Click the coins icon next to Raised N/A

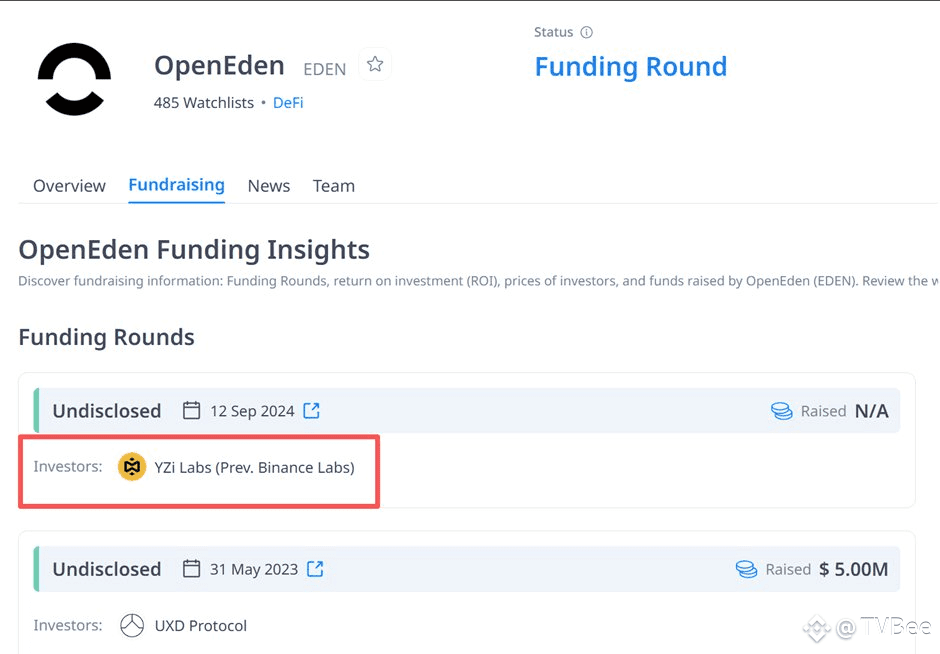782,411
